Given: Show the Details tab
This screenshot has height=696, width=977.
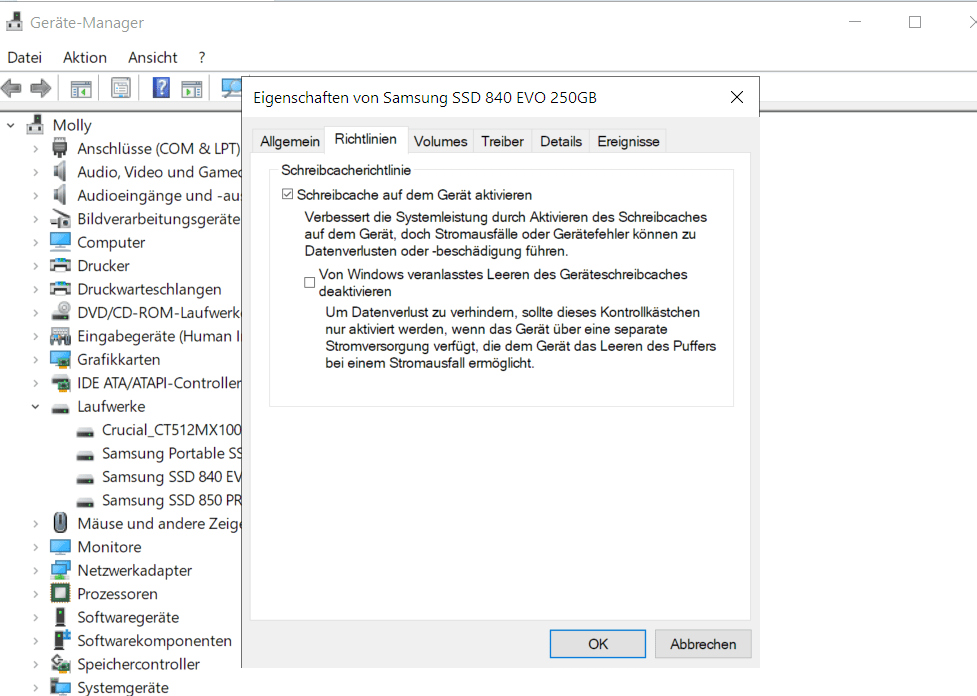Looking at the screenshot, I should (561, 141).
